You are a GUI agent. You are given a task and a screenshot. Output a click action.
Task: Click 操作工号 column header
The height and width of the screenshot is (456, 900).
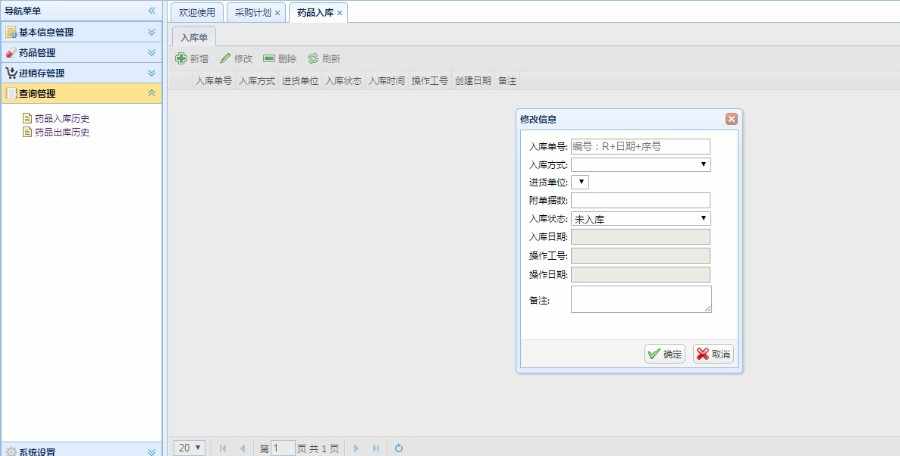(430, 81)
